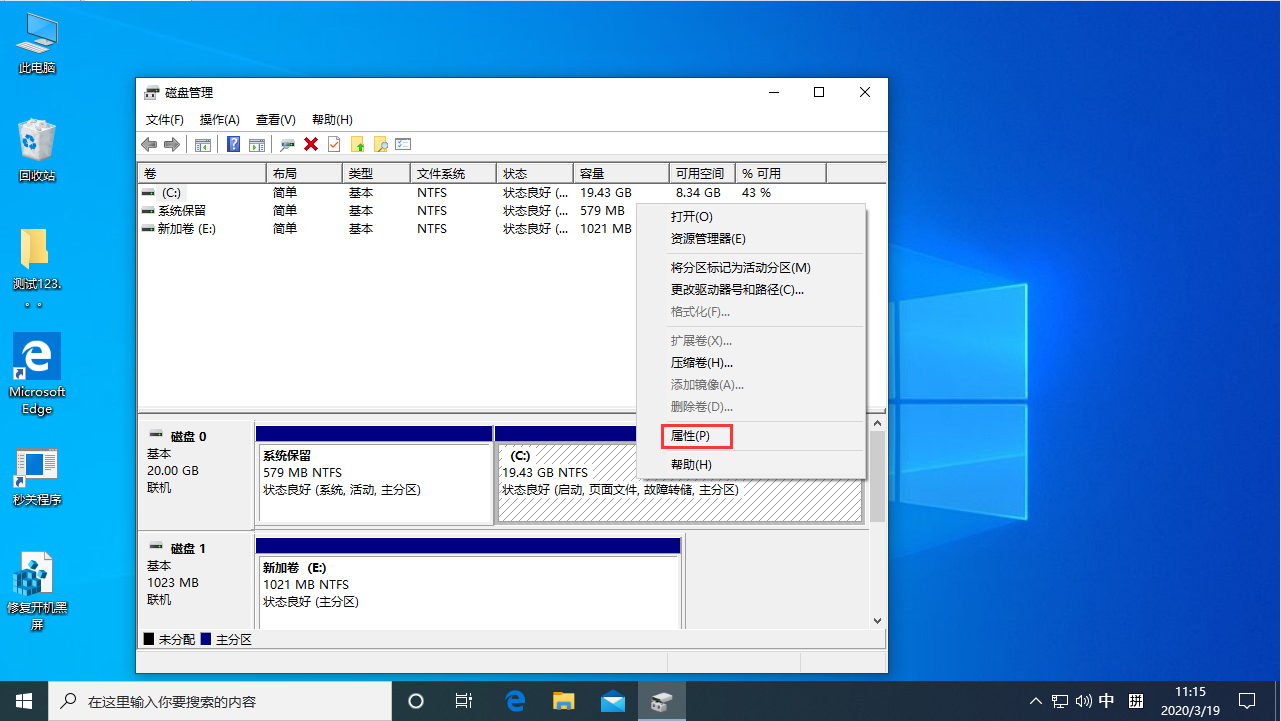Image resolution: width=1281 pixels, height=721 pixels.
Task: Open 回收站 from the desktop
Action: (x=36, y=140)
